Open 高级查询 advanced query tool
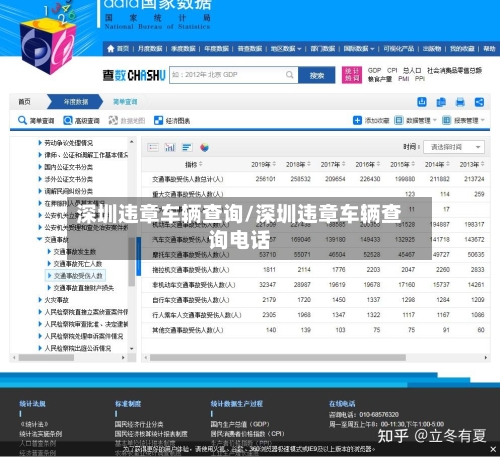500x457 pixels. [x=81, y=121]
